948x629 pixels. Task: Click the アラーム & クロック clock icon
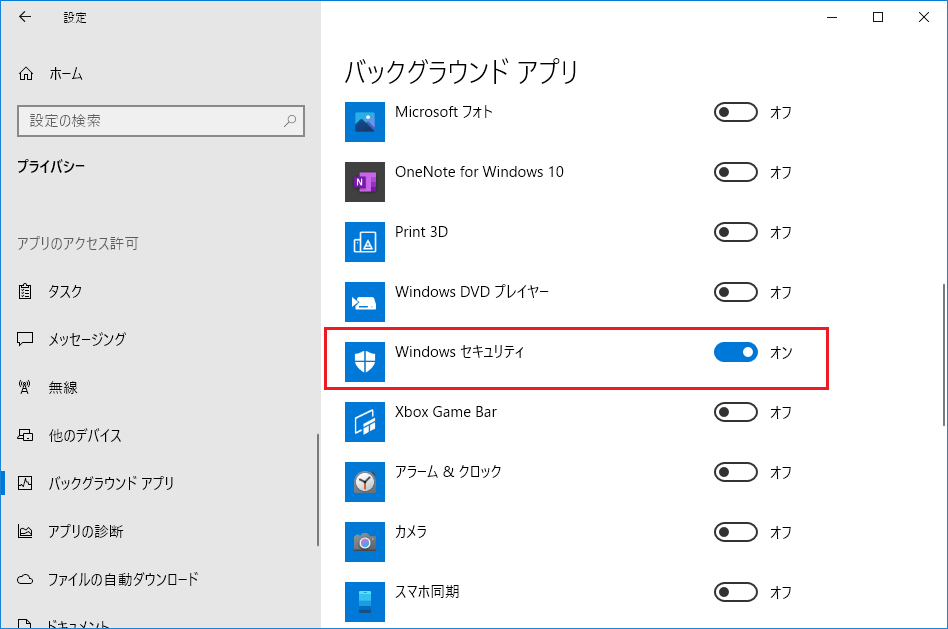click(365, 481)
